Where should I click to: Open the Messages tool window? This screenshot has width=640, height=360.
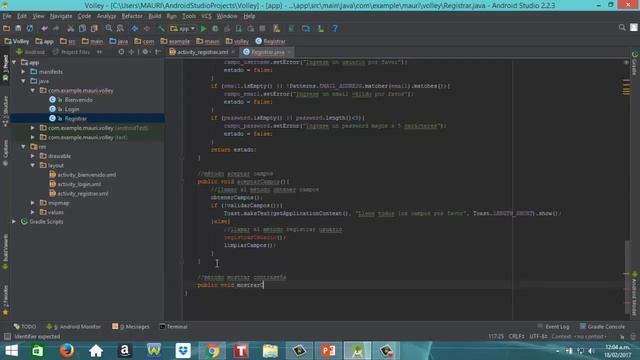pos(131,327)
